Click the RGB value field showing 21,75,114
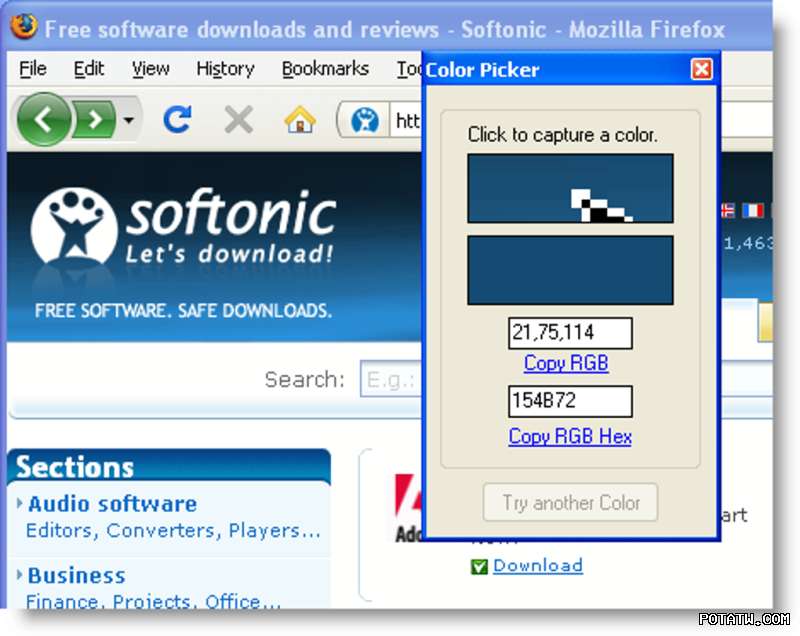This screenshot has width=800, height=636. tap(570, 333)
